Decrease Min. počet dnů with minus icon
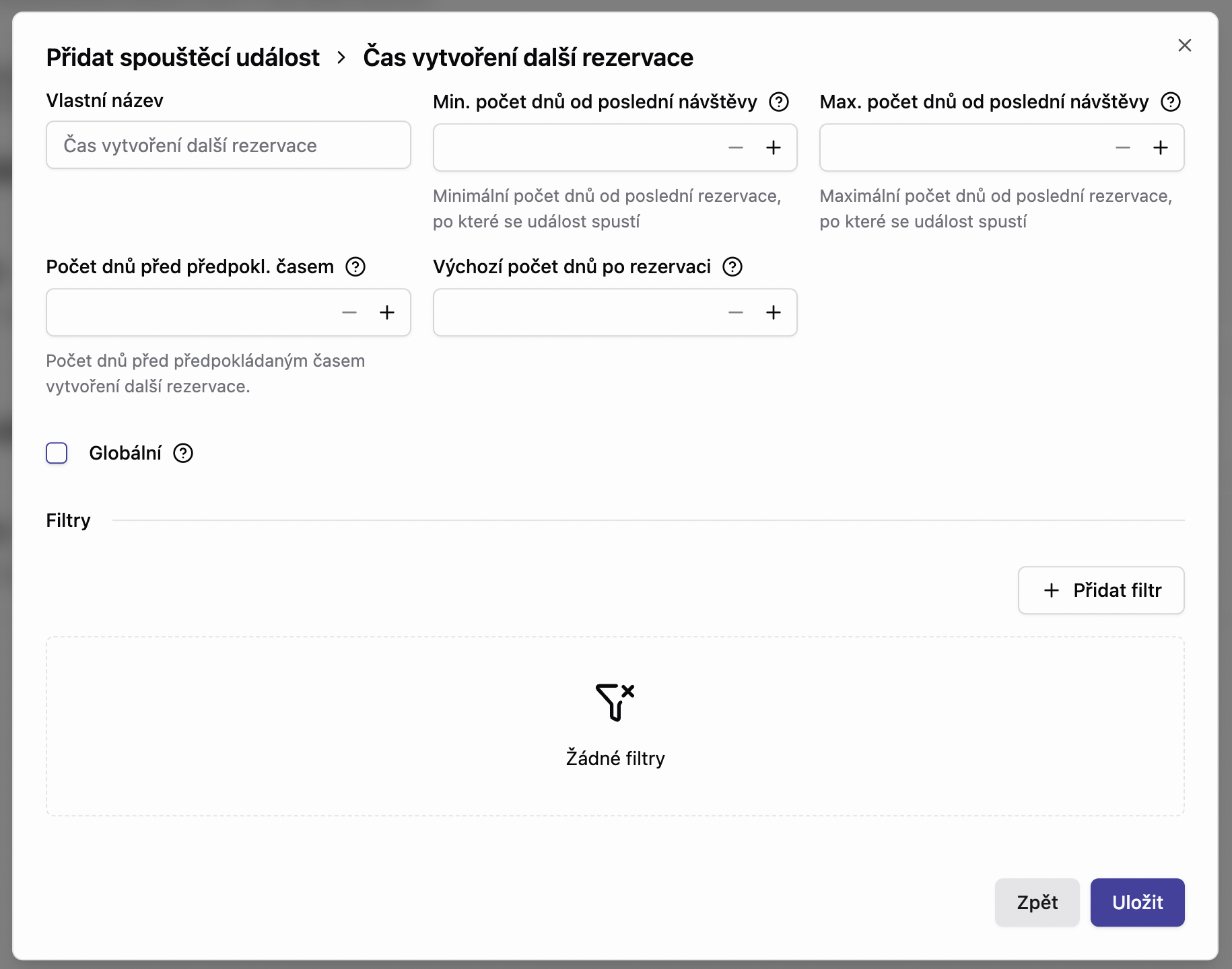This screenshot has height=969, width=1232. click(x=736, y=147)
